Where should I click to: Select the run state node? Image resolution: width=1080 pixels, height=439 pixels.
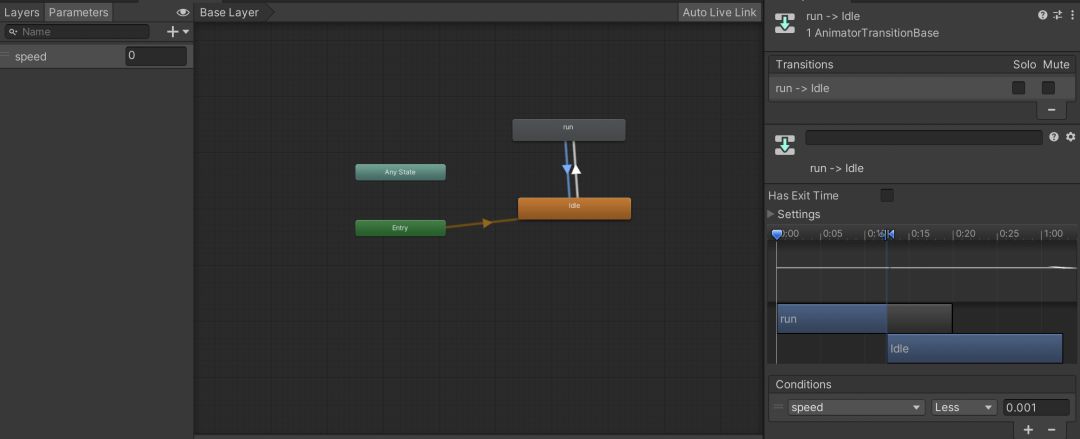(x=569, y=130)
